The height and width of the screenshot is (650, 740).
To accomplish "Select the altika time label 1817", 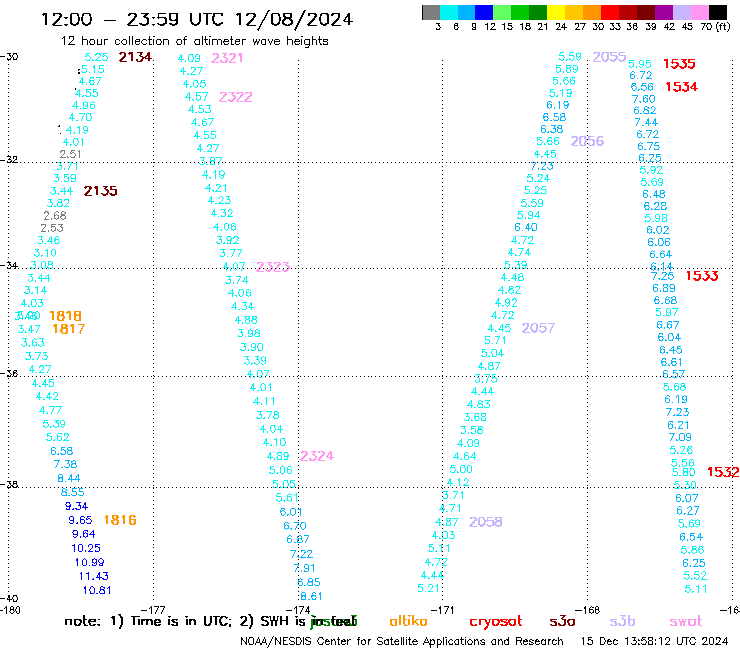I will point(69,329).
